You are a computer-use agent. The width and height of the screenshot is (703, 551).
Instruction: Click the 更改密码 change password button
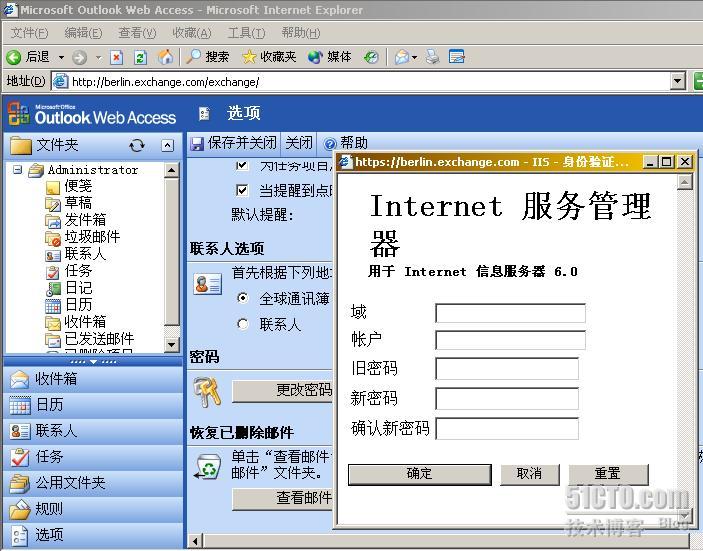(x=282, y=391)
